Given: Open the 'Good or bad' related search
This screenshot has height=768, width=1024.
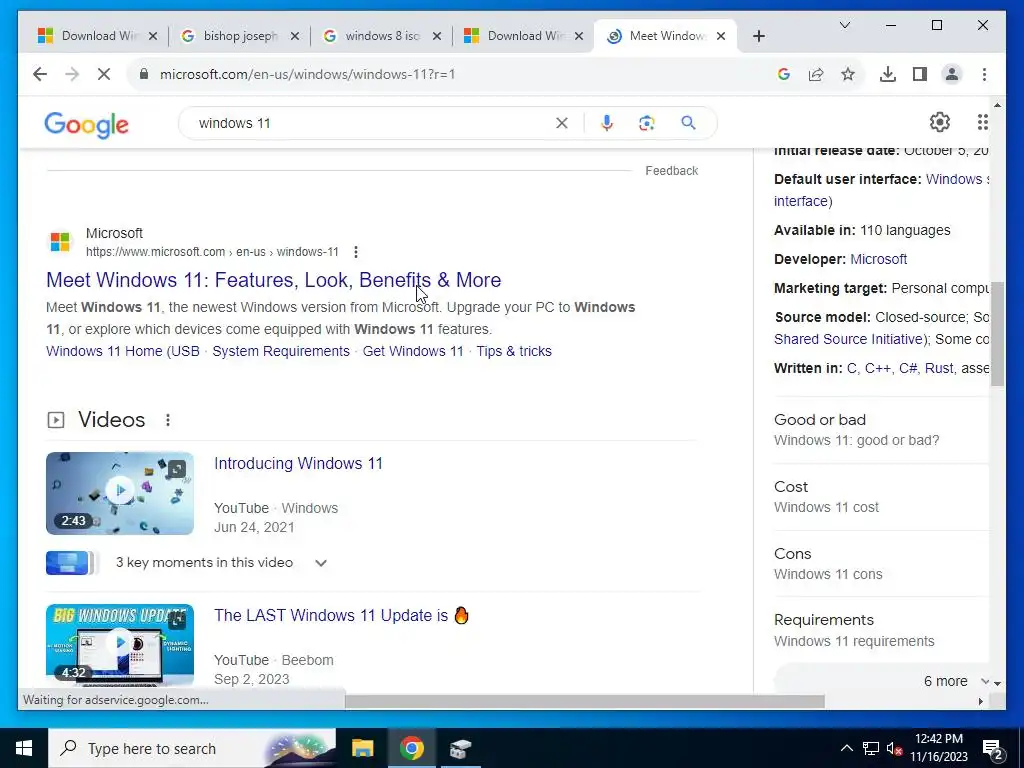Looking at the screenshot, I should click(x=881, y=430).
